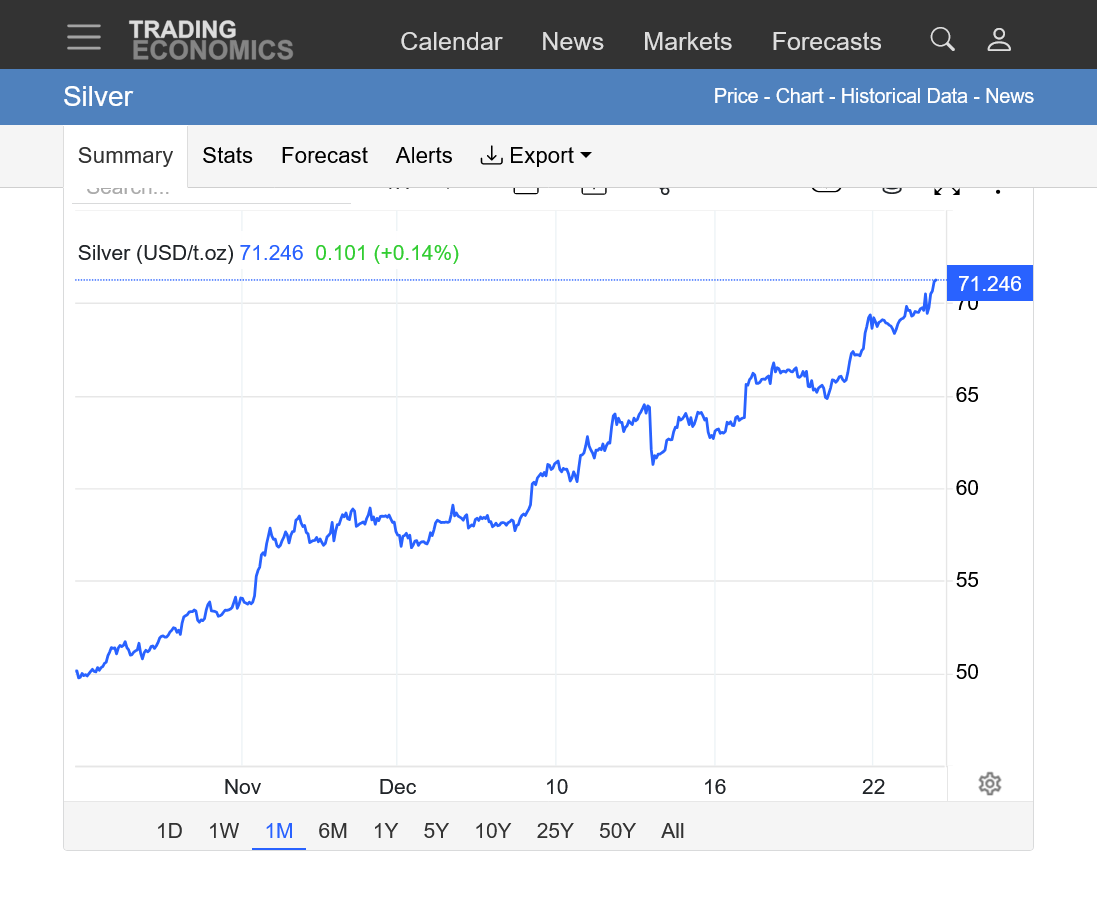Click the Chart link in blue header
1098x901 pixels.
tap(799, 97)
